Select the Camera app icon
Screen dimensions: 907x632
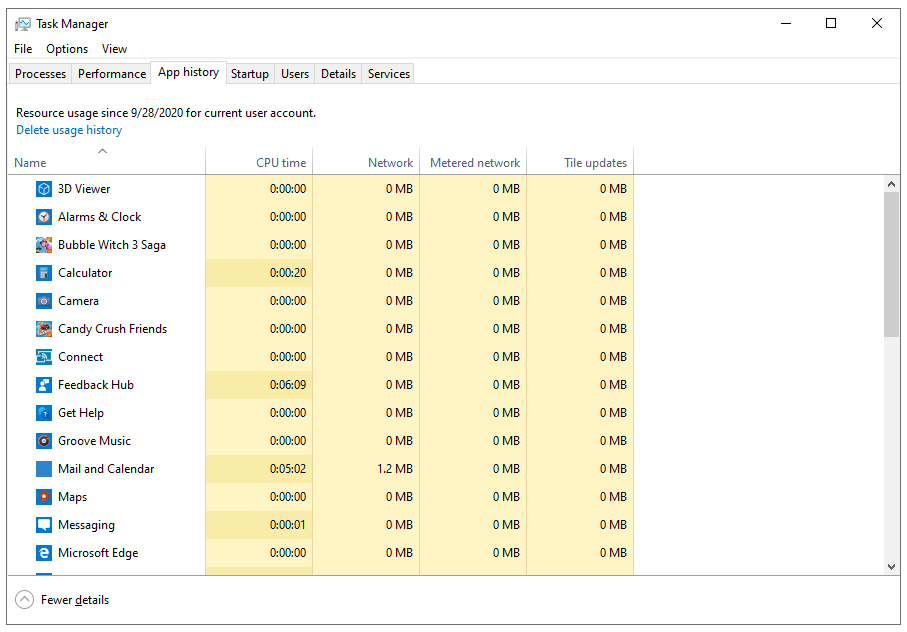point(44,301)
